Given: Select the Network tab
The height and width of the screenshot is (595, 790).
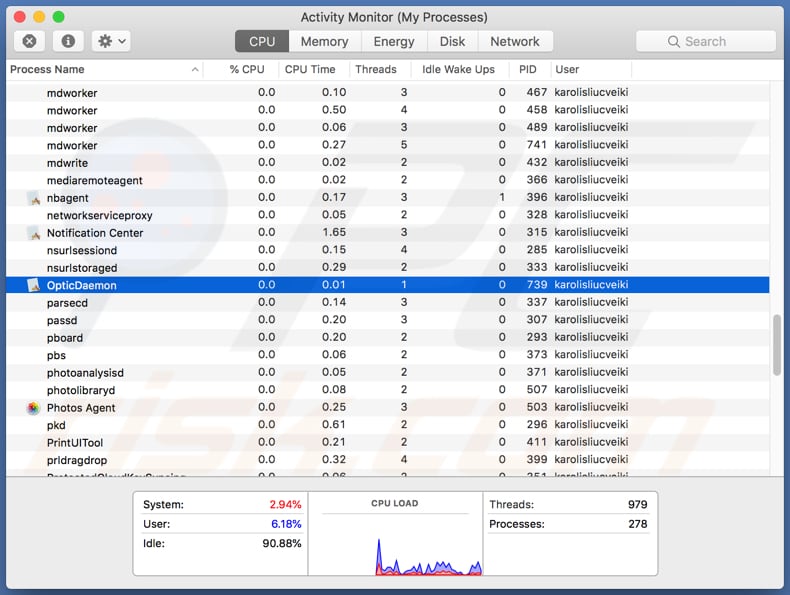Looking at the screenshot, I should click(515, 41).
